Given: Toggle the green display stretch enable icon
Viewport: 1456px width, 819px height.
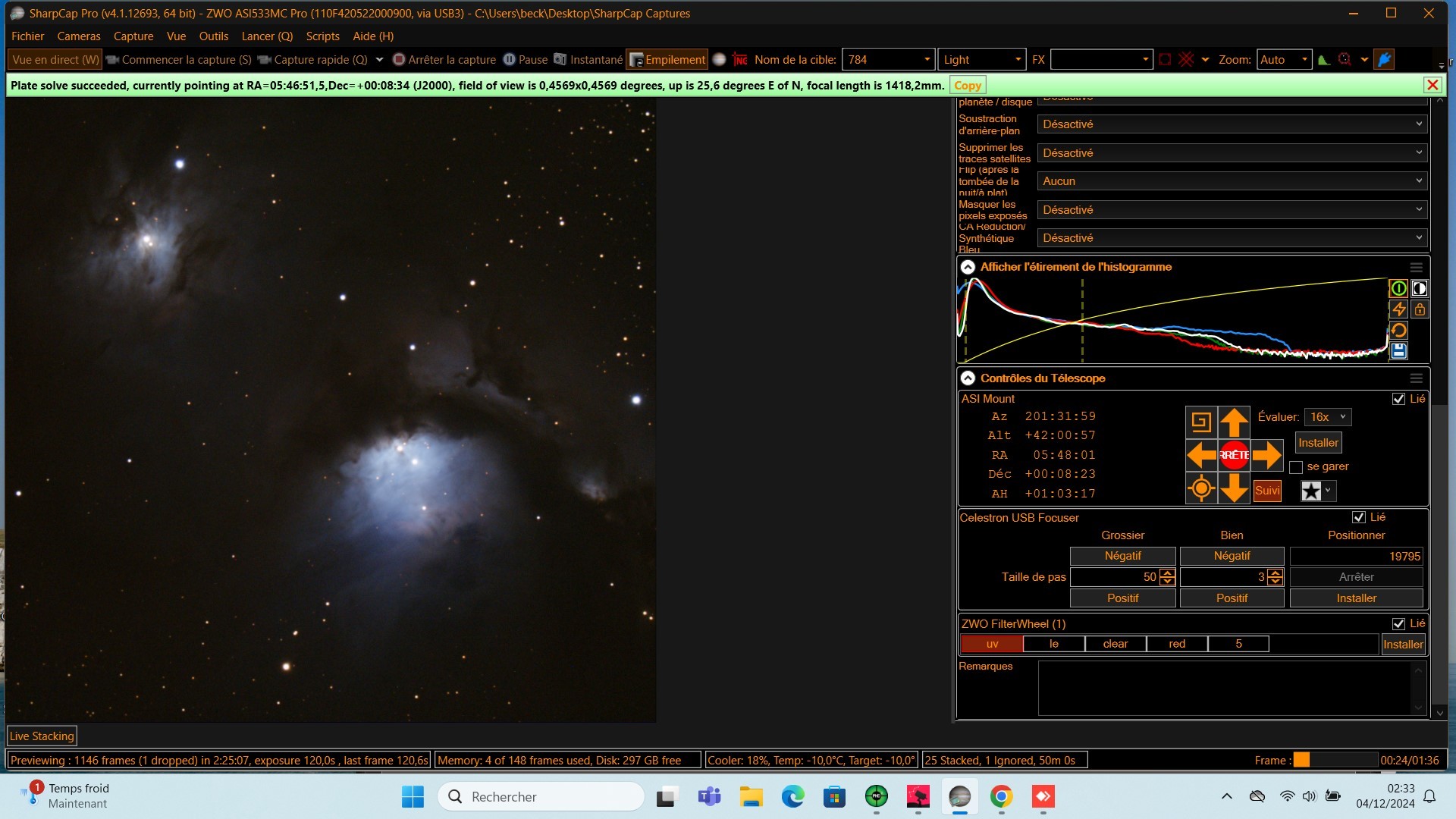Looking at the screenshot, I should click(1398, 288).
